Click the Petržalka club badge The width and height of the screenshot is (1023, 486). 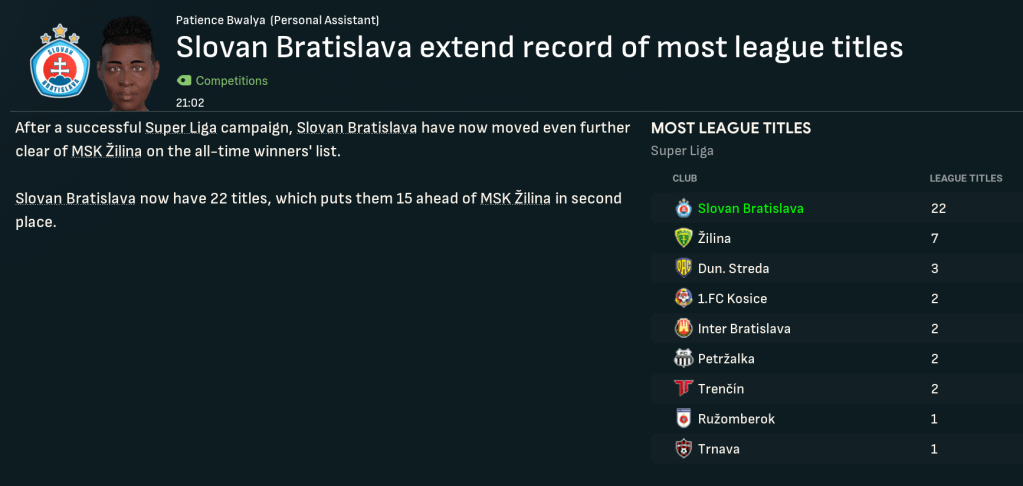[x=684, y=359]
